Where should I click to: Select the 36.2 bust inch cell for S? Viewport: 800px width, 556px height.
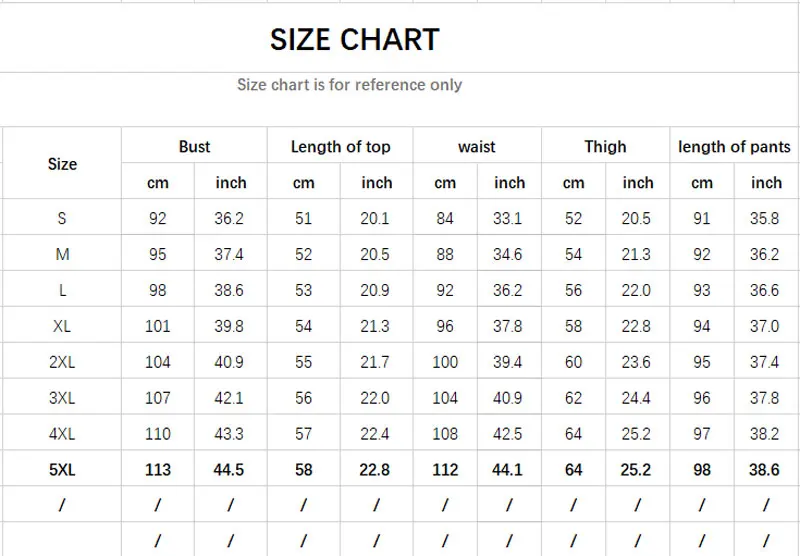229,219
